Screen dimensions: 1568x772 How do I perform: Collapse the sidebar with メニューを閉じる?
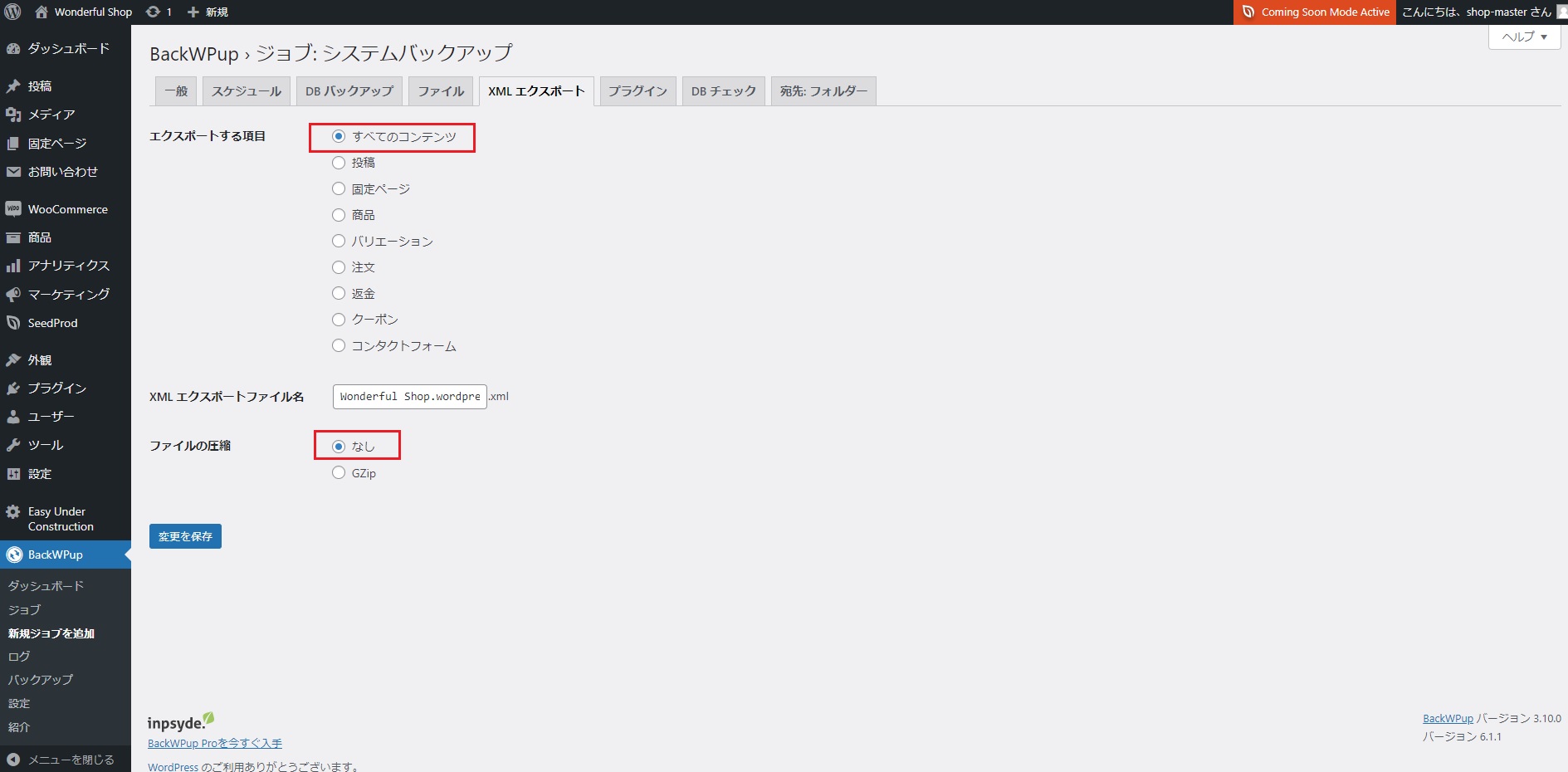tap(60, 760)
